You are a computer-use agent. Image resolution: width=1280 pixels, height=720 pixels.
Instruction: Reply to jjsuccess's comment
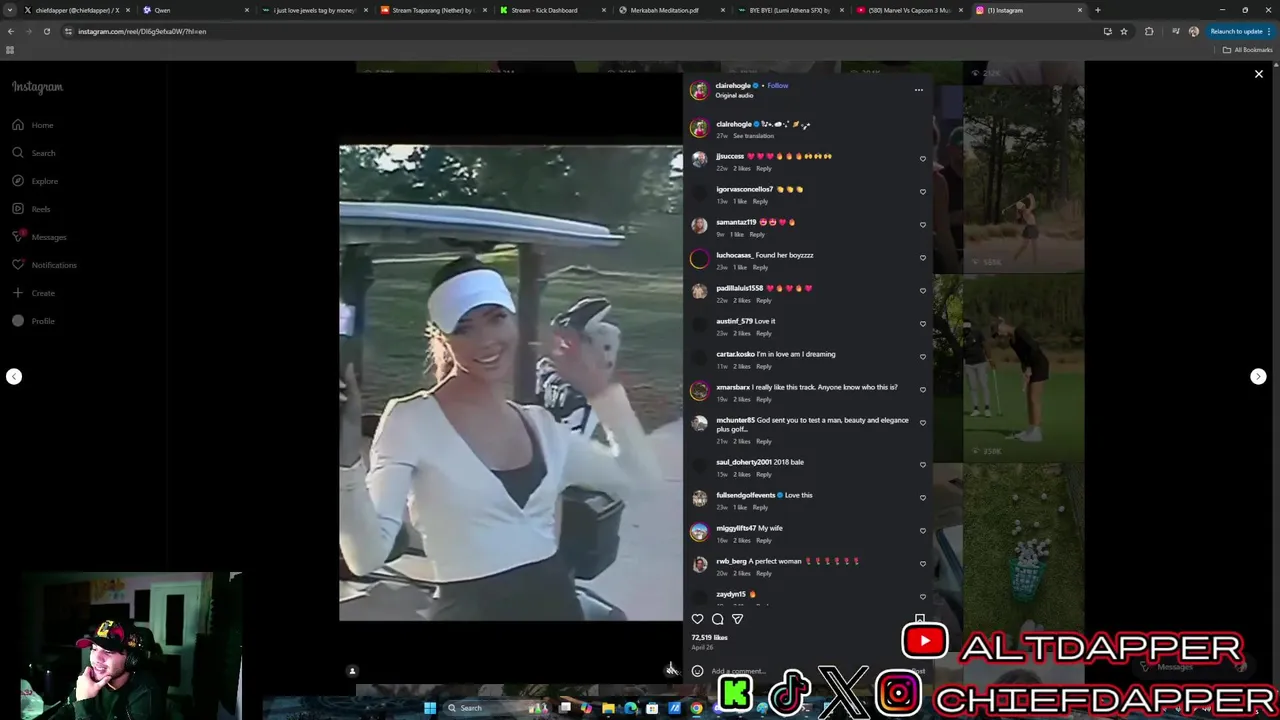click(x=763, y=168)
